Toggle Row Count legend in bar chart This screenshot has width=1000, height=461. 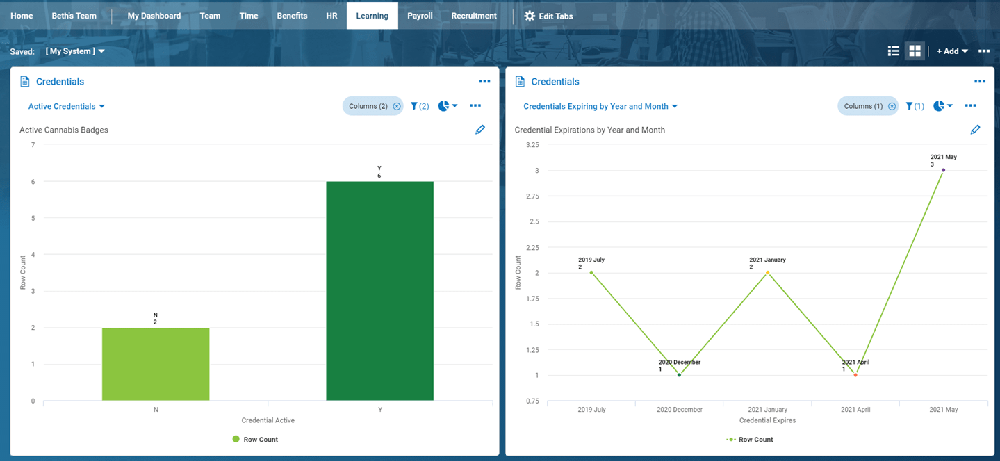255,439
